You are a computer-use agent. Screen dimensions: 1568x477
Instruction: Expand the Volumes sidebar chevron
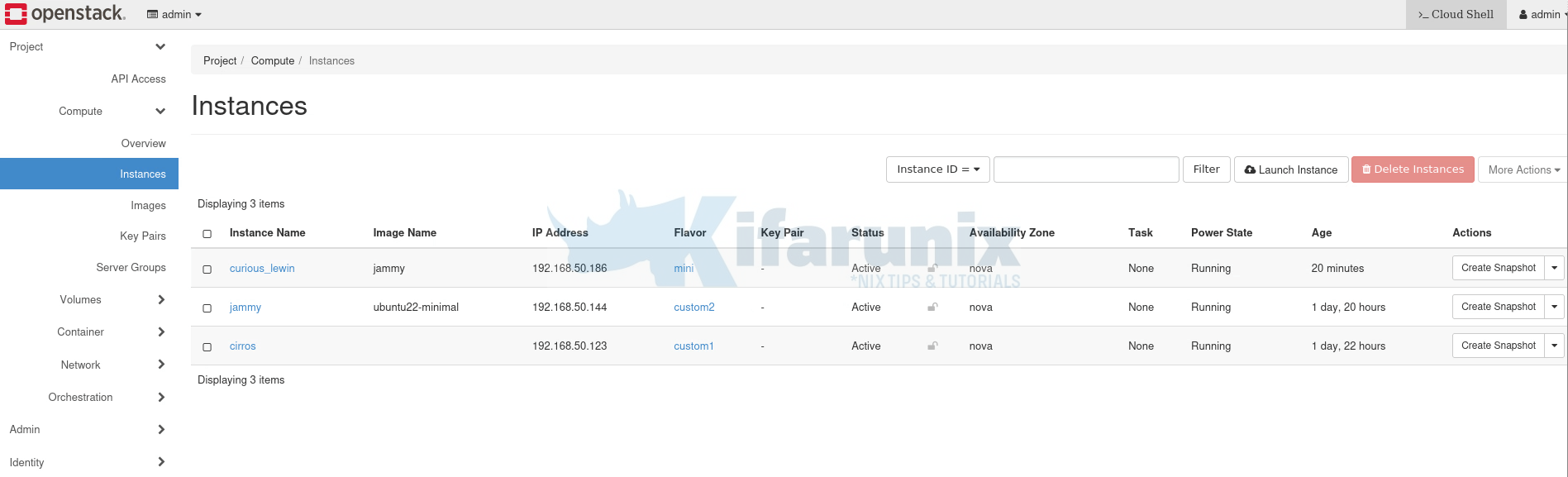[x=161, y=299]
